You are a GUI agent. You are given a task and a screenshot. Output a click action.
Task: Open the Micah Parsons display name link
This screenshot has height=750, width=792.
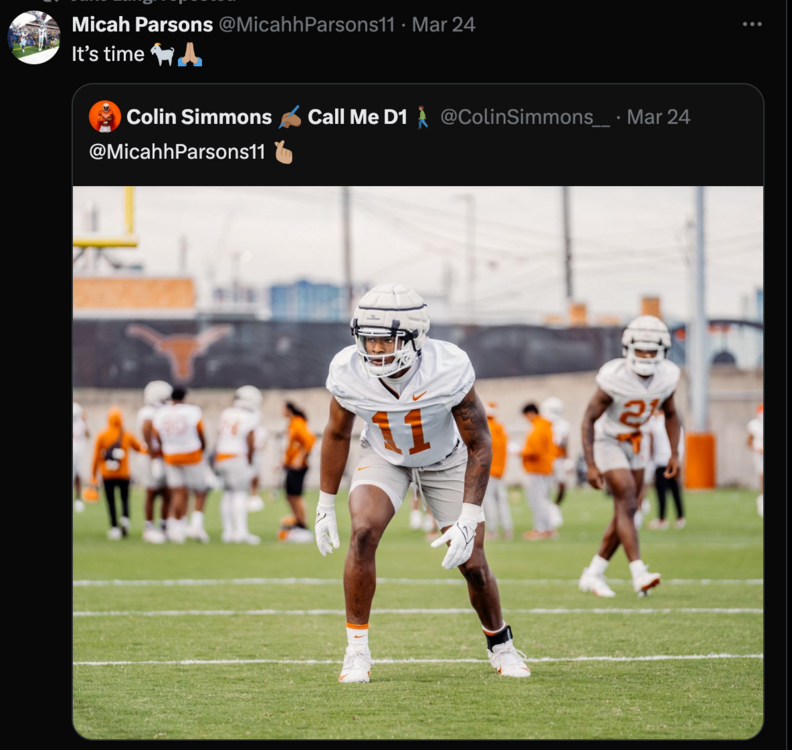click(x=142, y=24)
